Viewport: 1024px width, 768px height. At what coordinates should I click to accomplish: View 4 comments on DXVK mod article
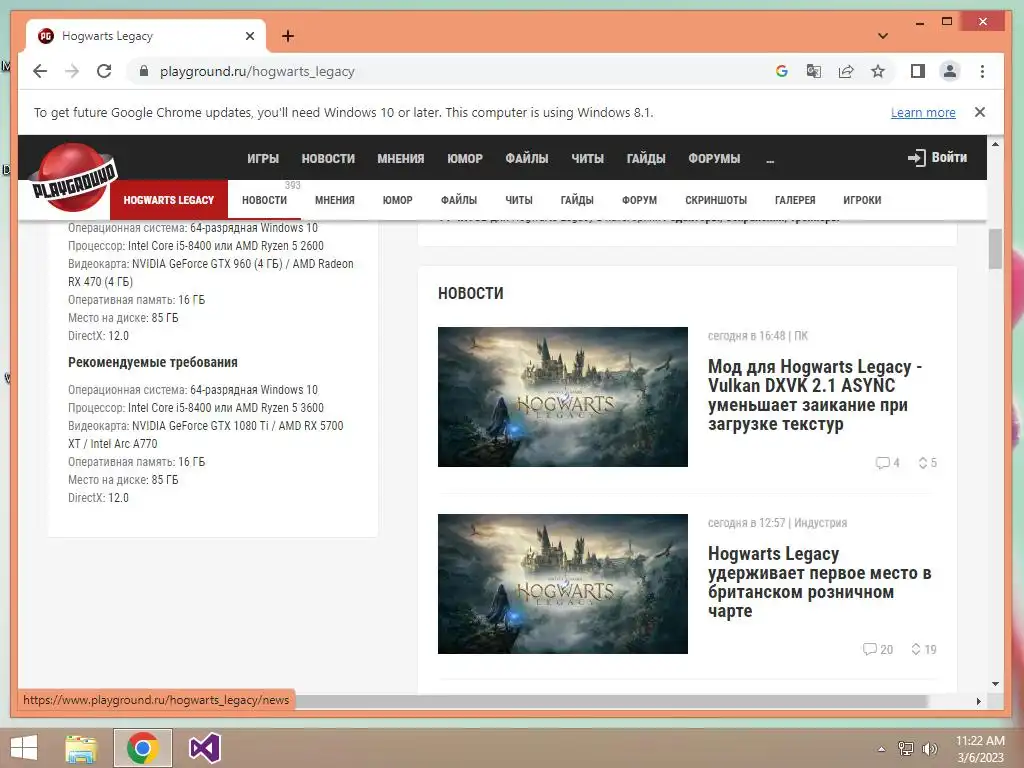coord(888,463)
